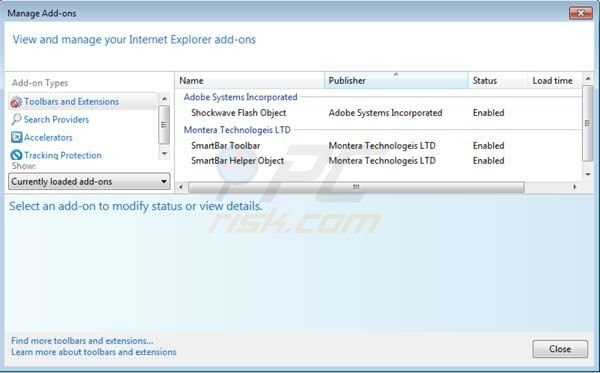Open the Currently loaded add-ons dropdown

(x=89, y=181)
